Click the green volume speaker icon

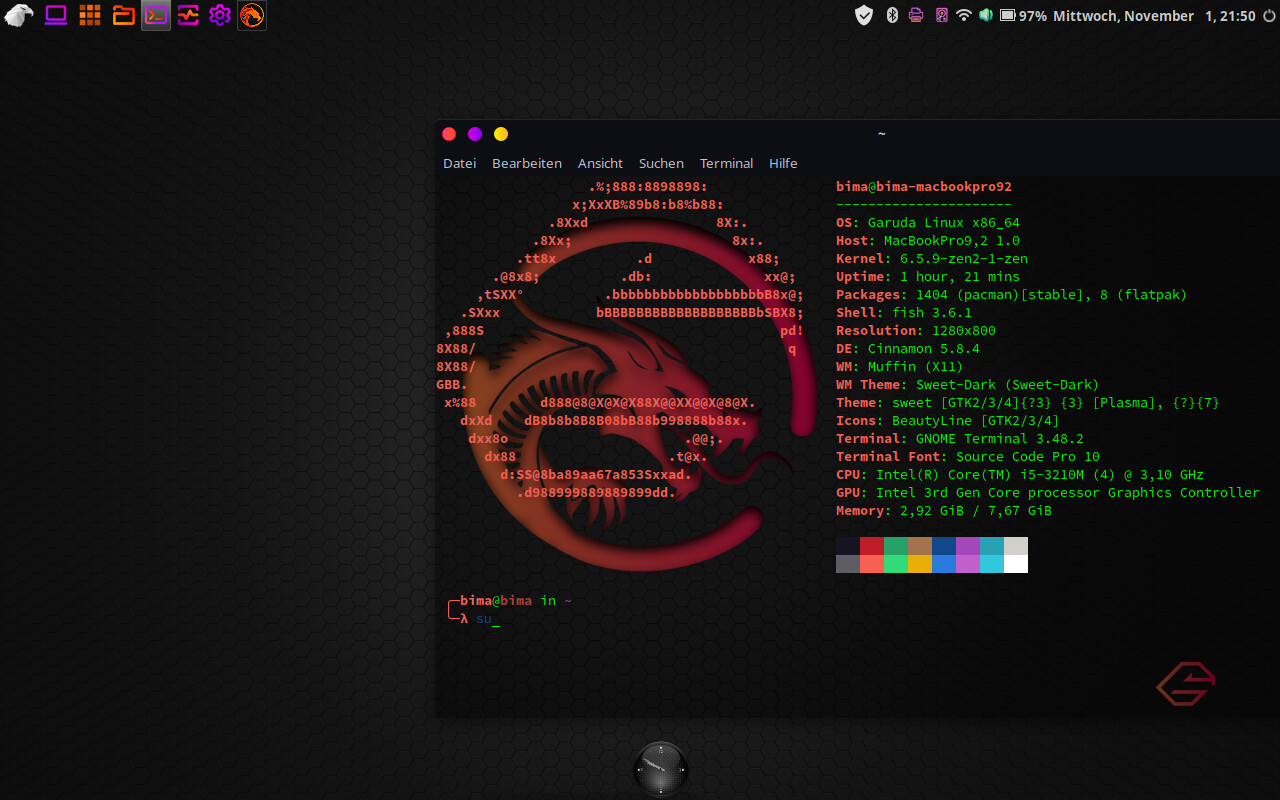(986, 15)
